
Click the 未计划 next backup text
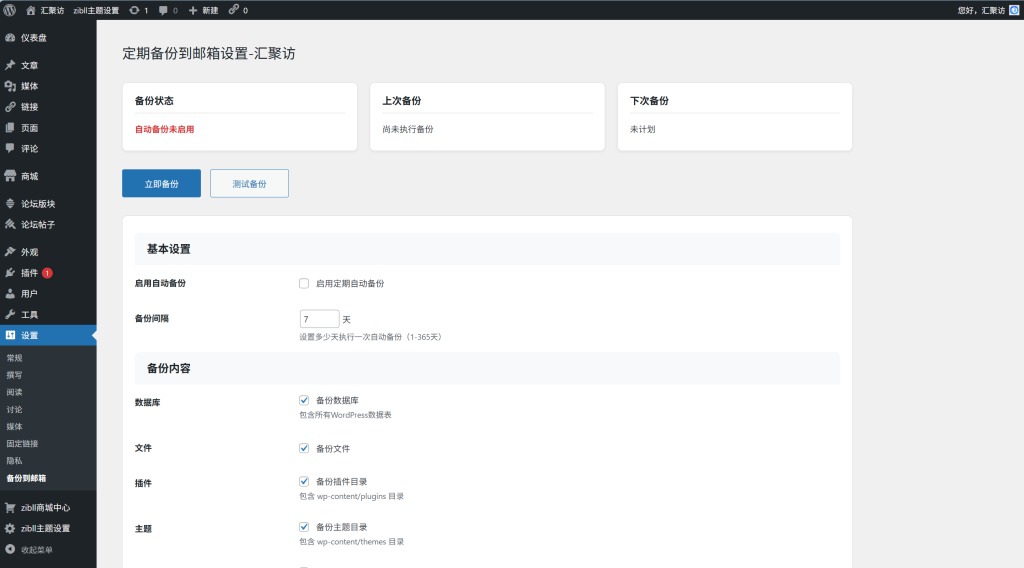643,129
